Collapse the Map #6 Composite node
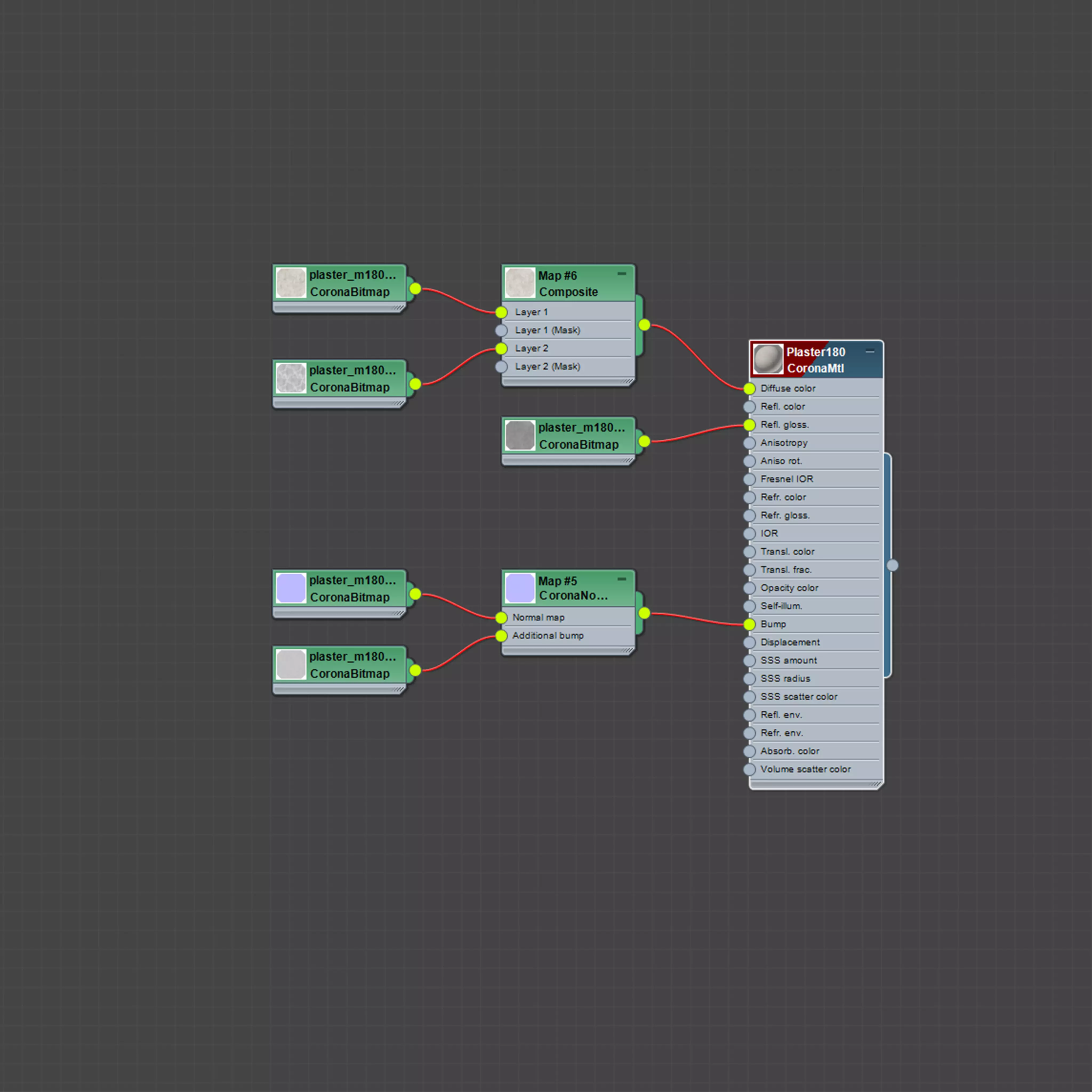The image size is (1092, 1092). pyautogui.click(x=622, y=274)
